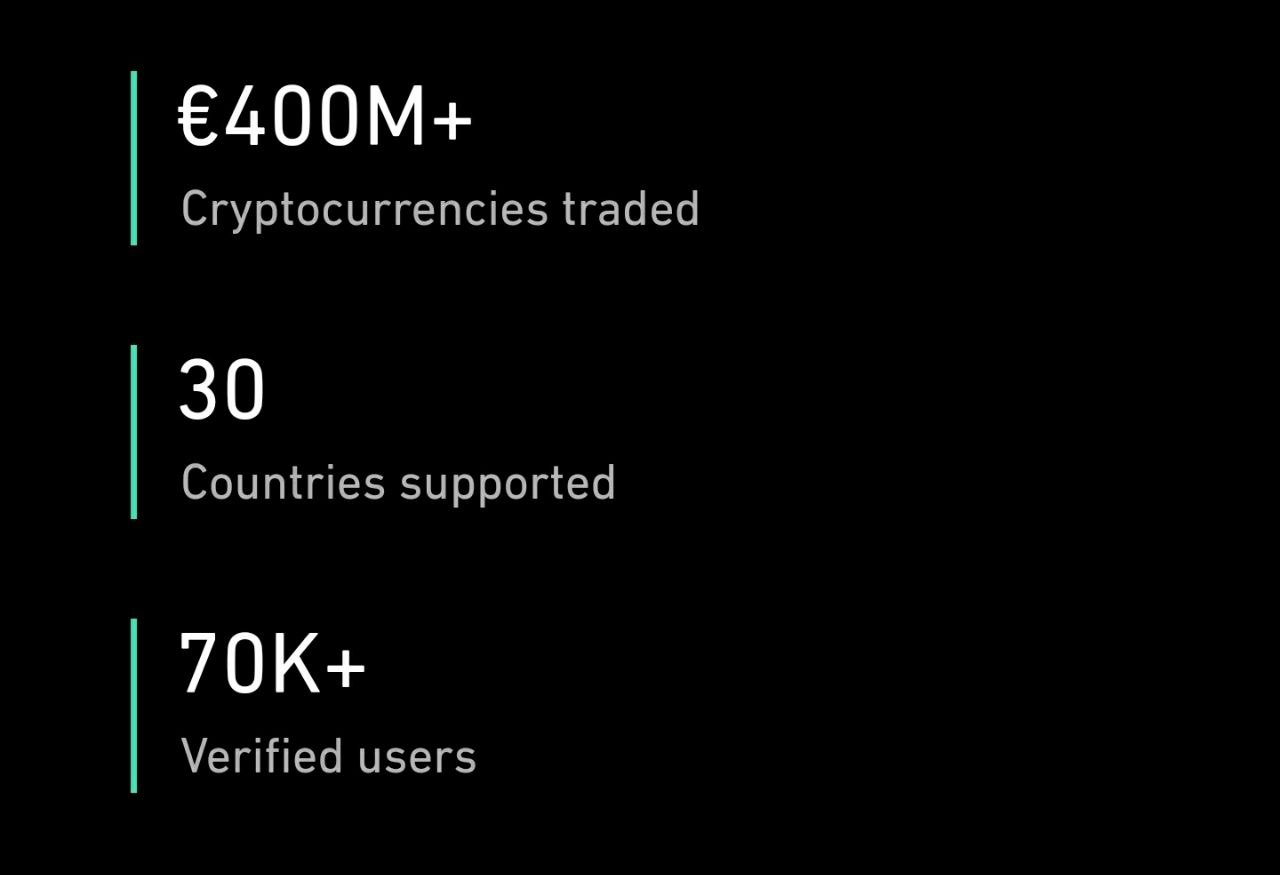Screen dimensions: 1280x875
Task: Click the word traded
Action: pos(630,209)
